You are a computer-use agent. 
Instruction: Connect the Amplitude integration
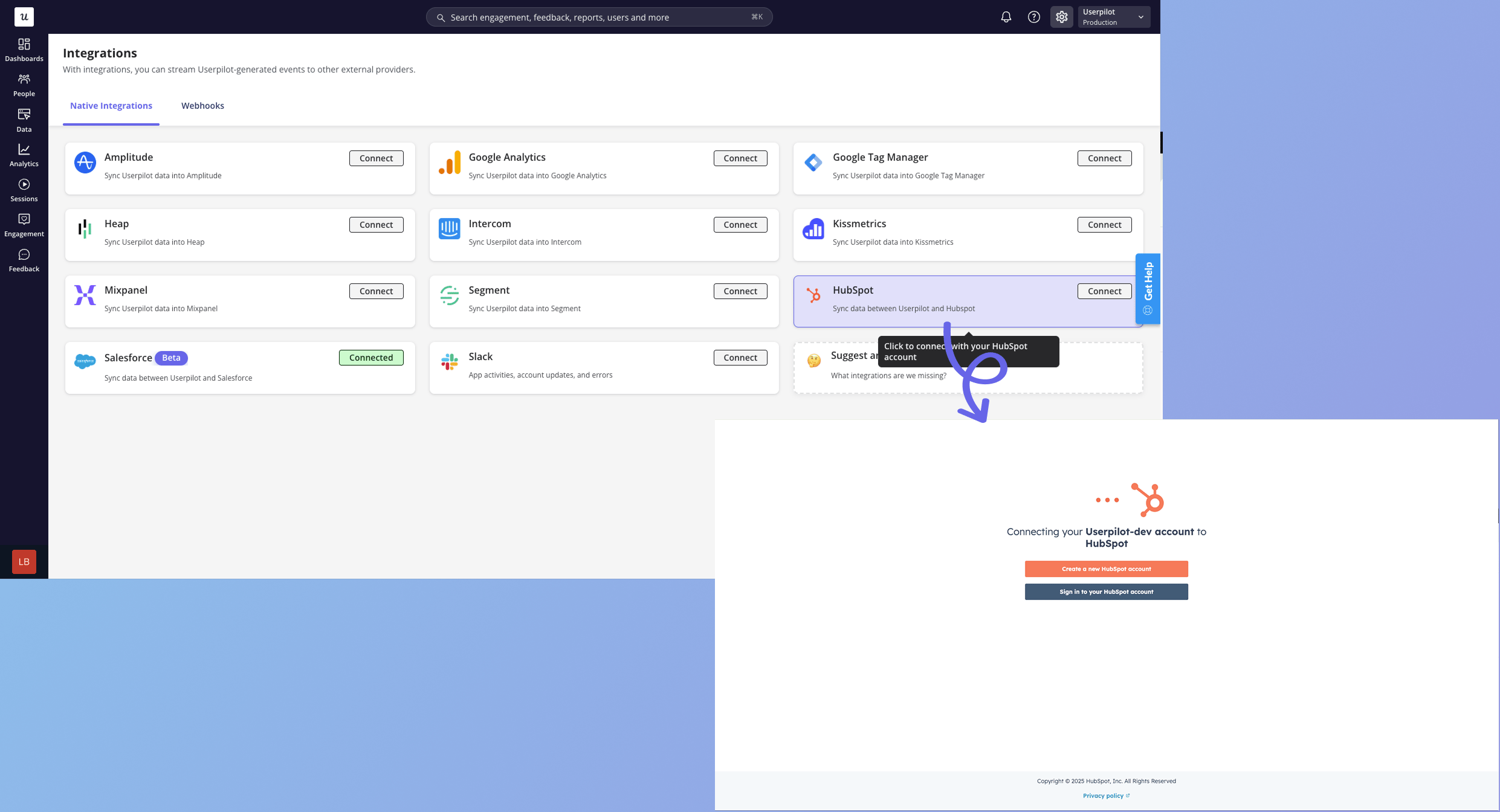377,158
